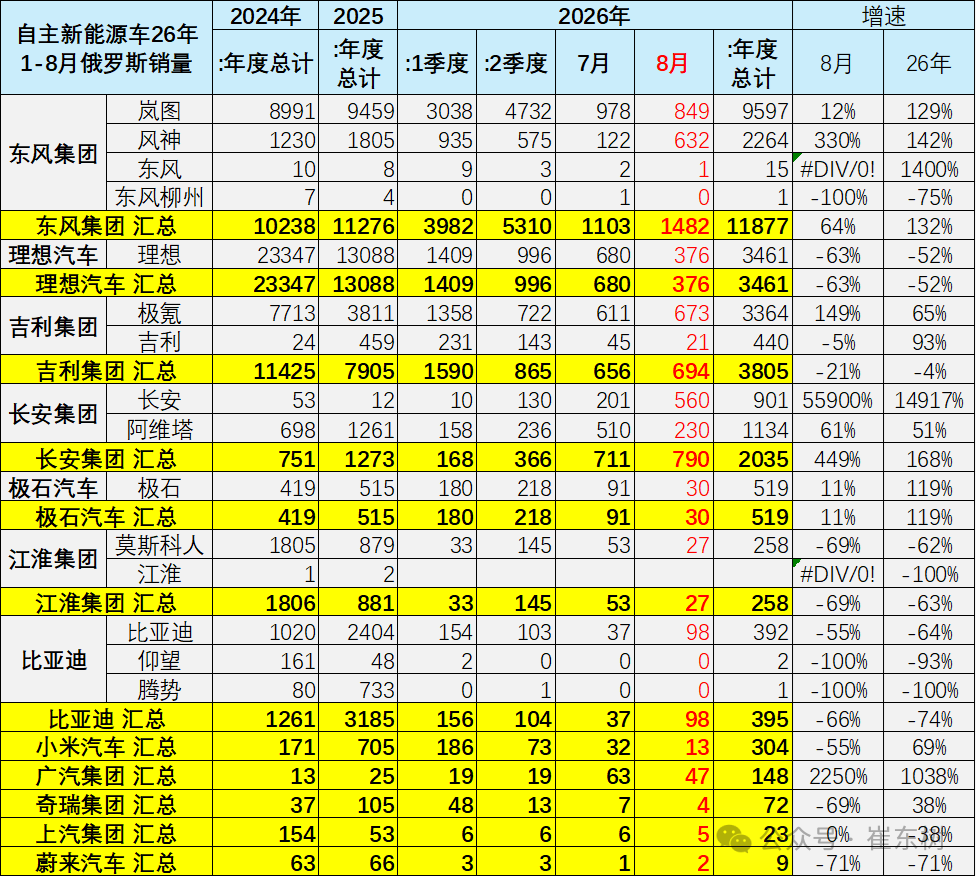Select the 极石汽车 汇总 row label

pos(106,517)
